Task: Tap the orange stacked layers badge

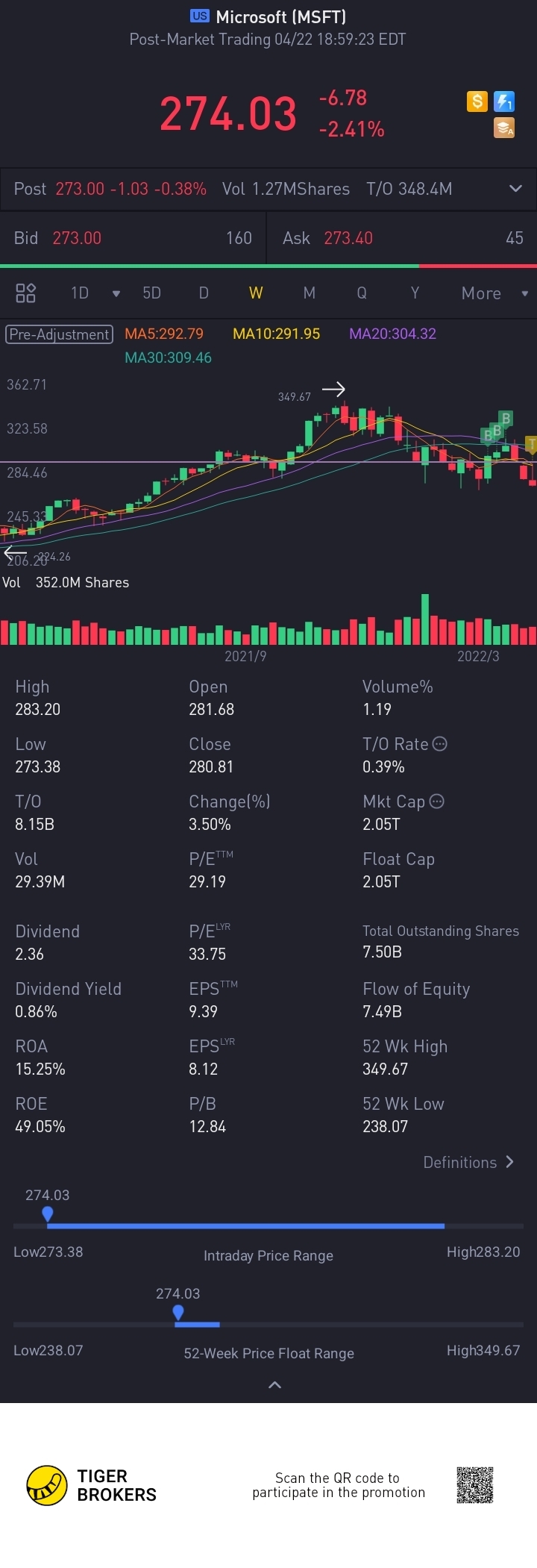Action: point(504,128)
